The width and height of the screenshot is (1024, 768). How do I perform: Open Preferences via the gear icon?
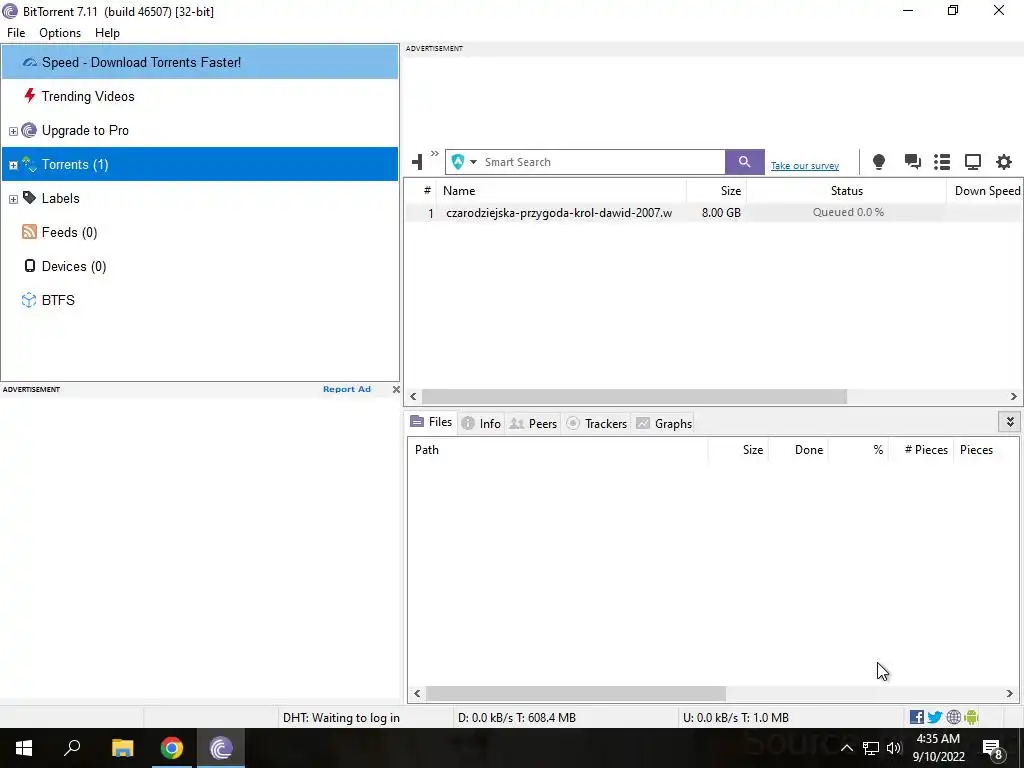(1004, 162)
